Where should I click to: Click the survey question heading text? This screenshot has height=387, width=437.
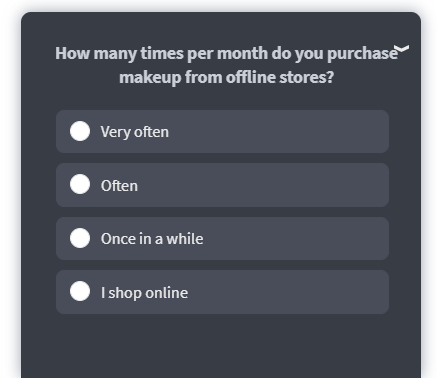227,65
